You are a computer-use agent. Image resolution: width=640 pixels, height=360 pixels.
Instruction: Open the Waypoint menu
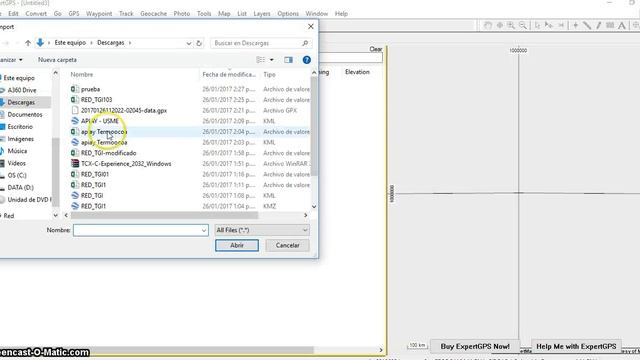tap(99, 13)
